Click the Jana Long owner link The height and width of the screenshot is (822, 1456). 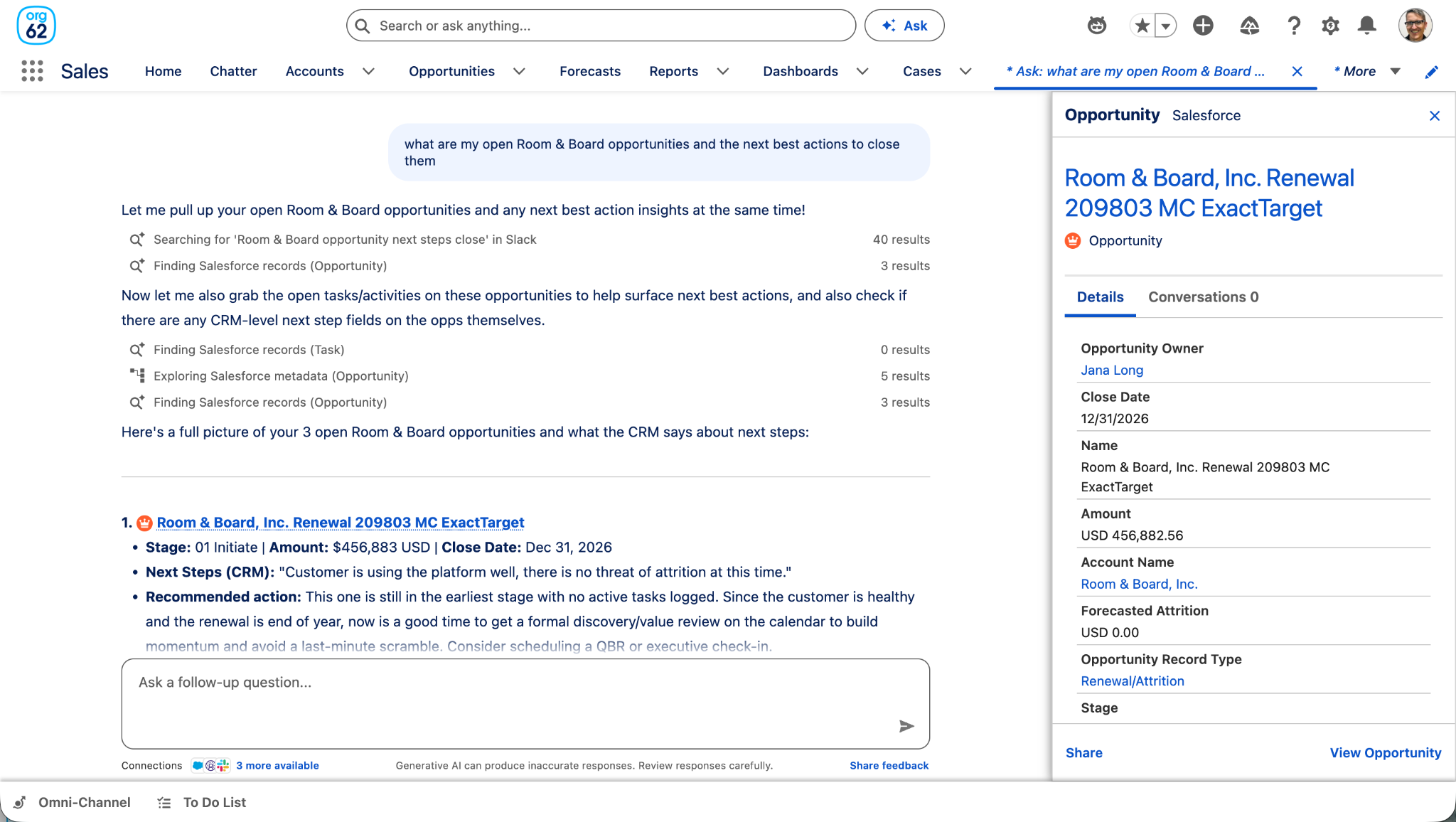[1112, 370]
